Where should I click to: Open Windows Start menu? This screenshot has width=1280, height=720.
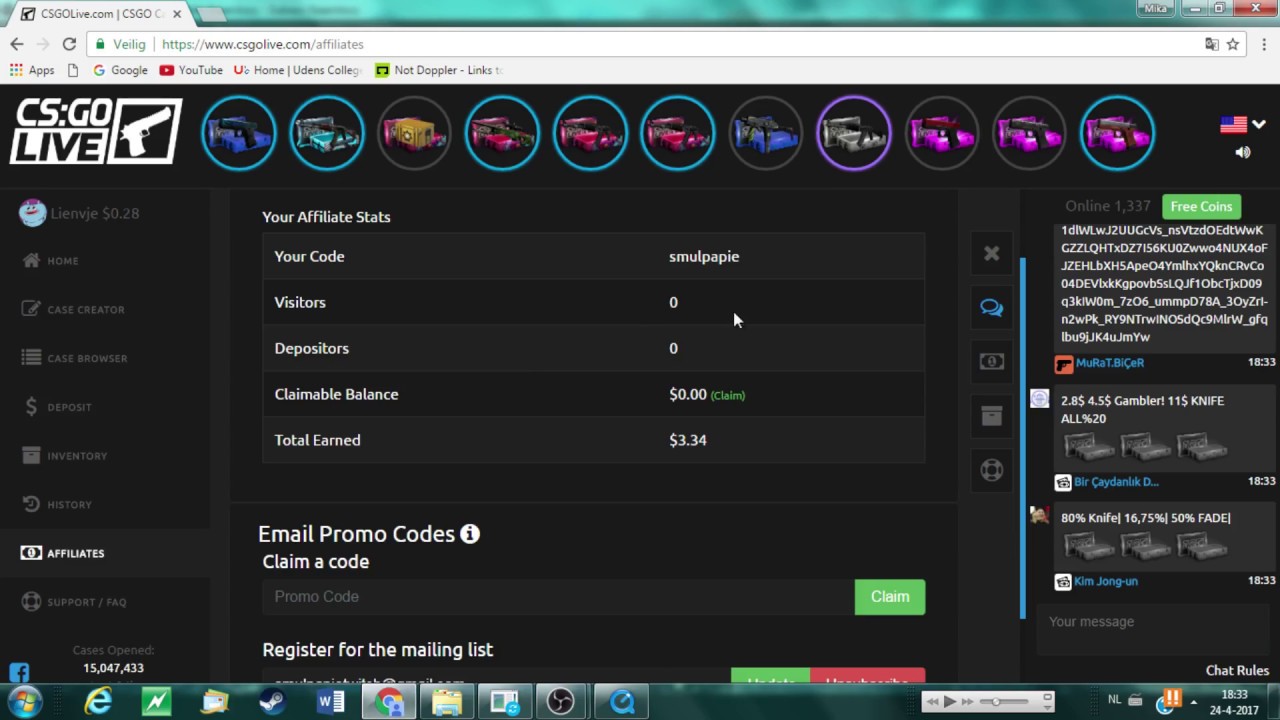(24, 701)
